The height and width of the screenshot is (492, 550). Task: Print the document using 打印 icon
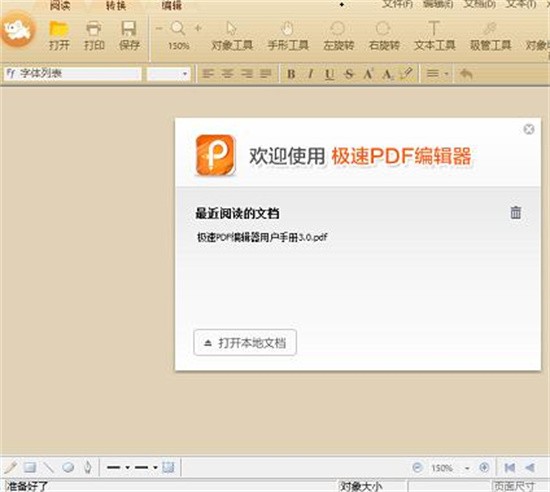tap(94, 35)
